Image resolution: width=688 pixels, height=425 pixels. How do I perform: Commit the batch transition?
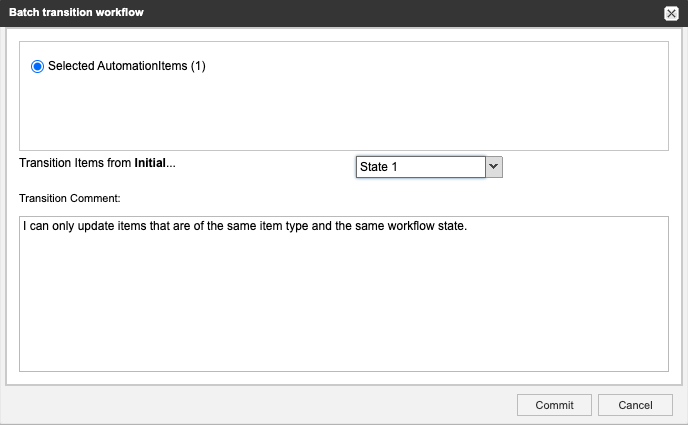[554, 405]
